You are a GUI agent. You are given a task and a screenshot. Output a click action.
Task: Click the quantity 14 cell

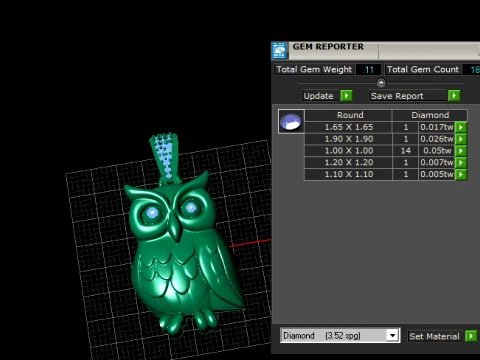pyautogui.click(x=405, y=151)
